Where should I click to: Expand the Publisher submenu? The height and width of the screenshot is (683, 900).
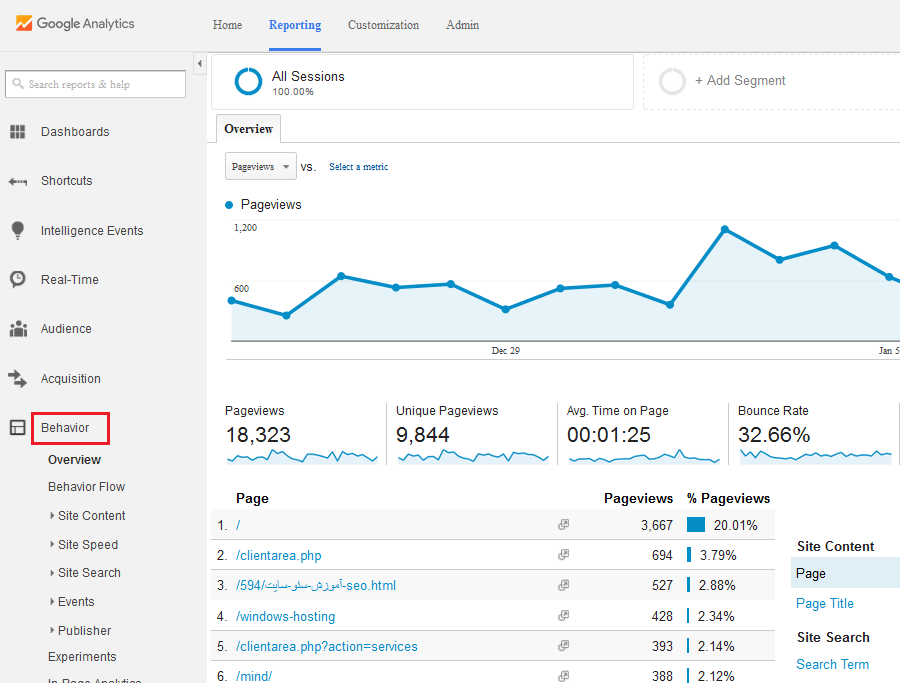52,630
